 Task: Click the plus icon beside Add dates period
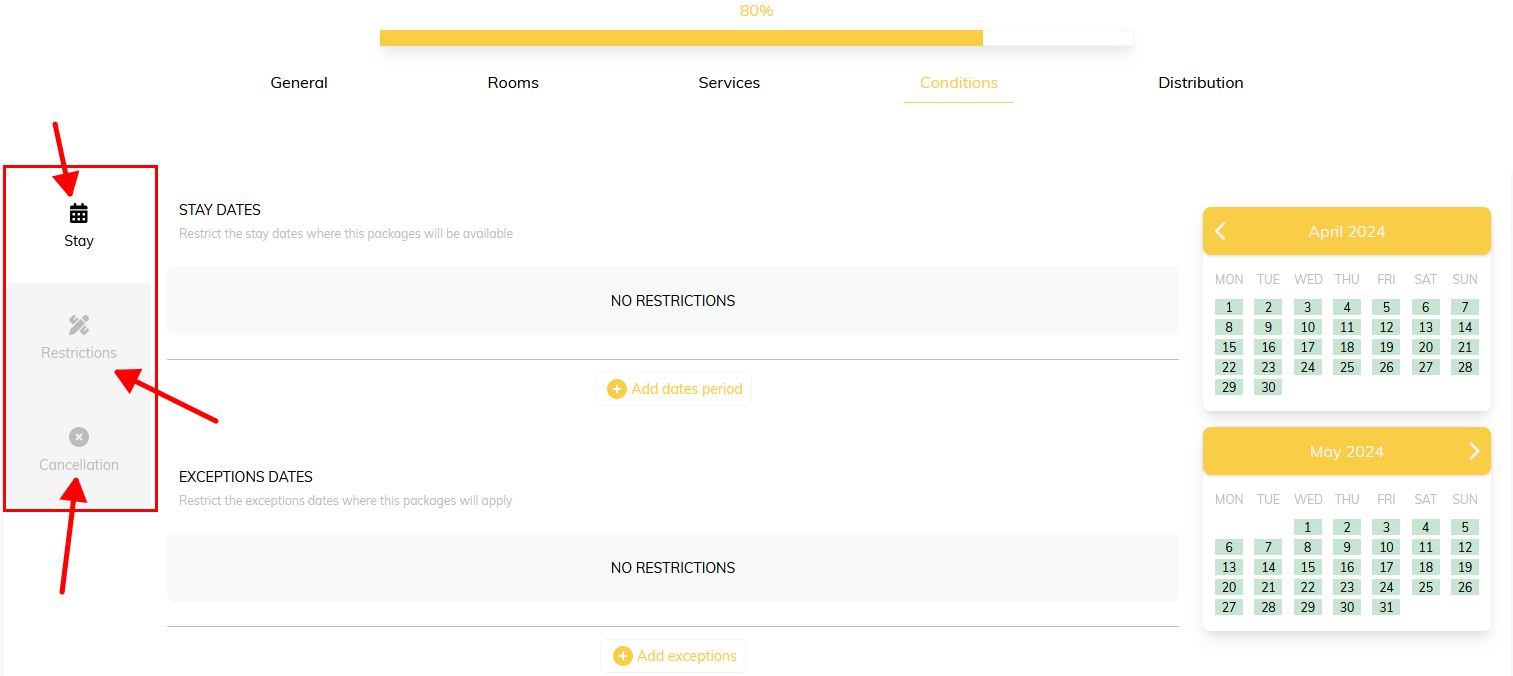point(617,389)
